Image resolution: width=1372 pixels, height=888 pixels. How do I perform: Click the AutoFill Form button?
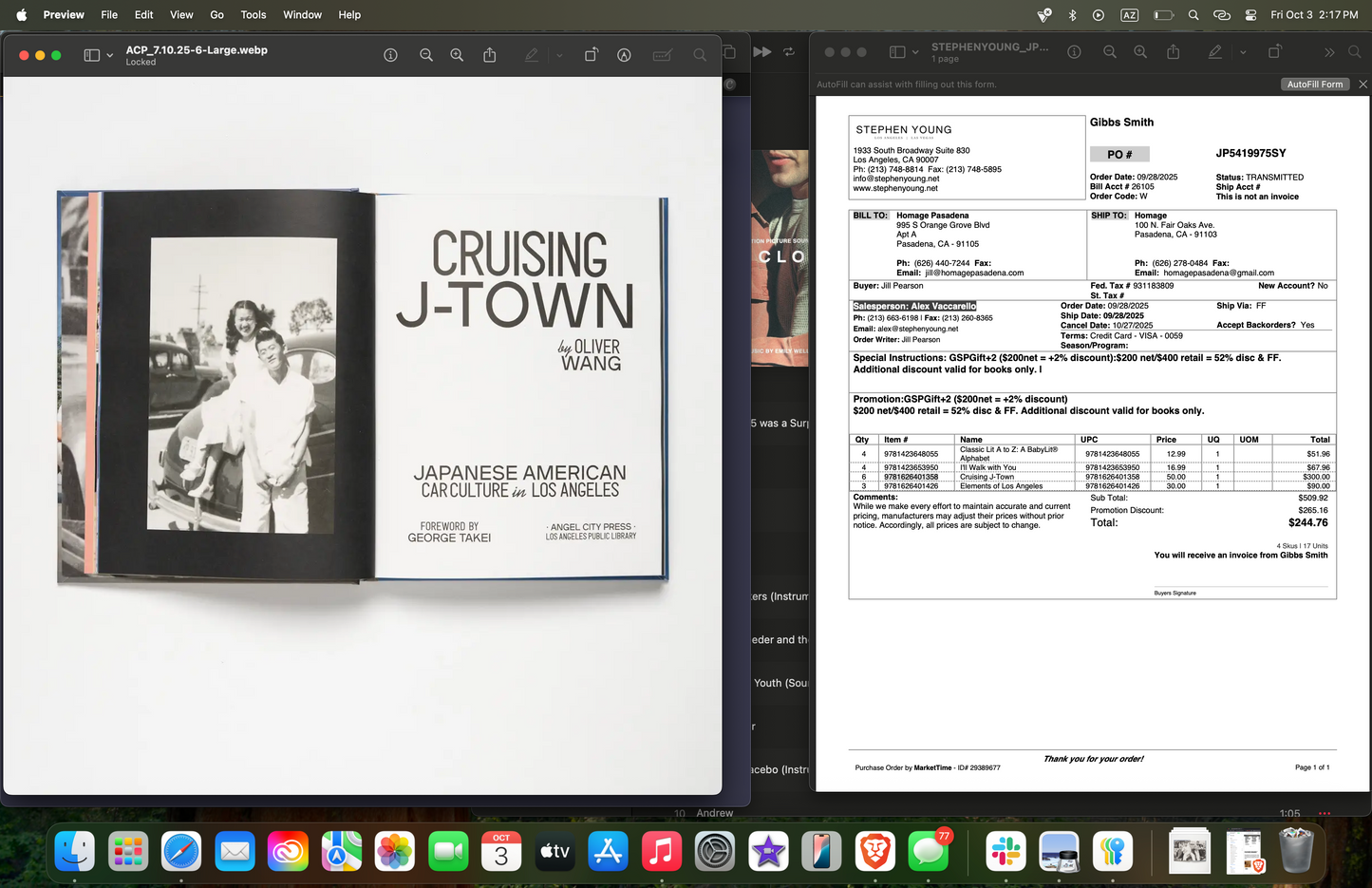[x=1314, y=85]
